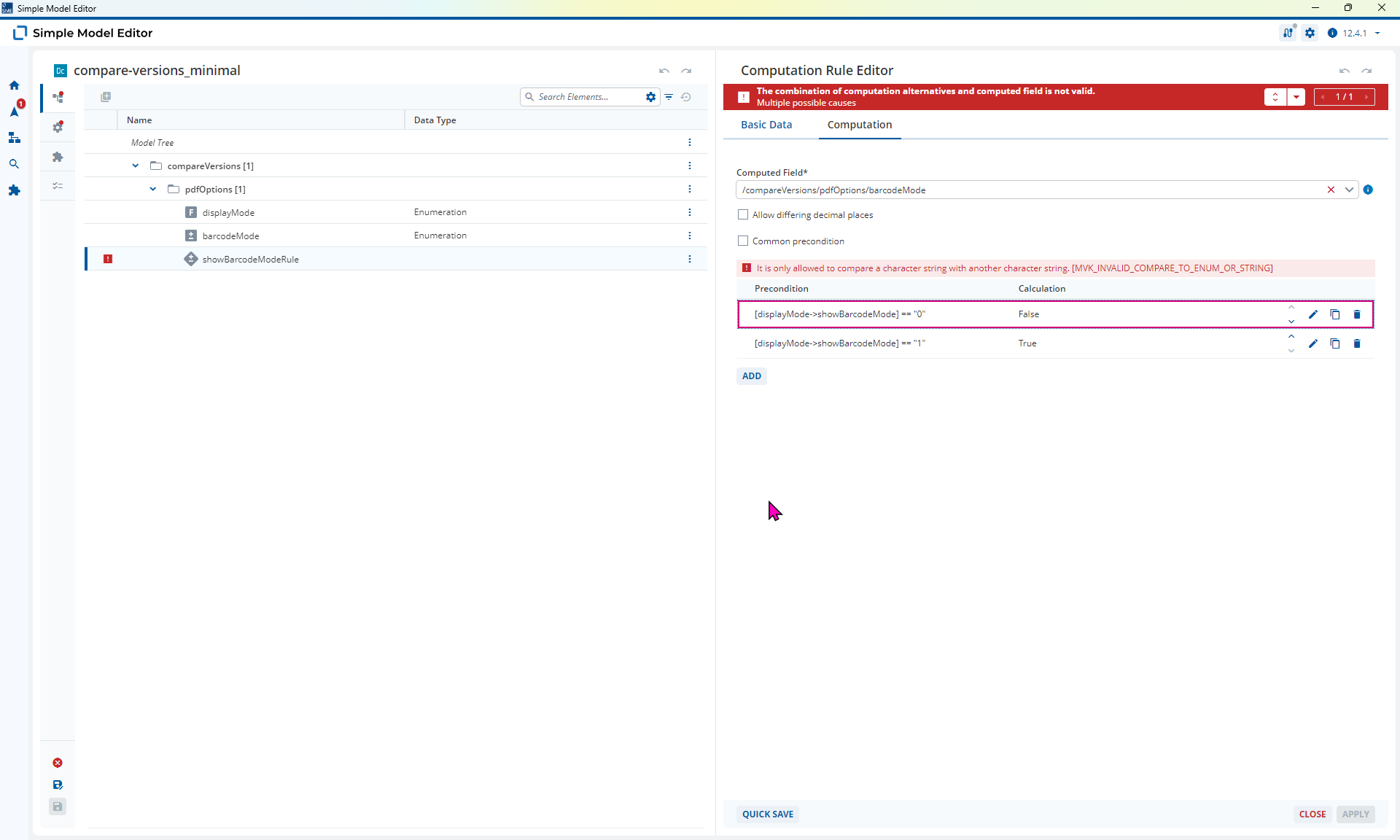Open the barcodeMode row menu
The height and width of the screenshot is (840, 1400).
(689, 236)
